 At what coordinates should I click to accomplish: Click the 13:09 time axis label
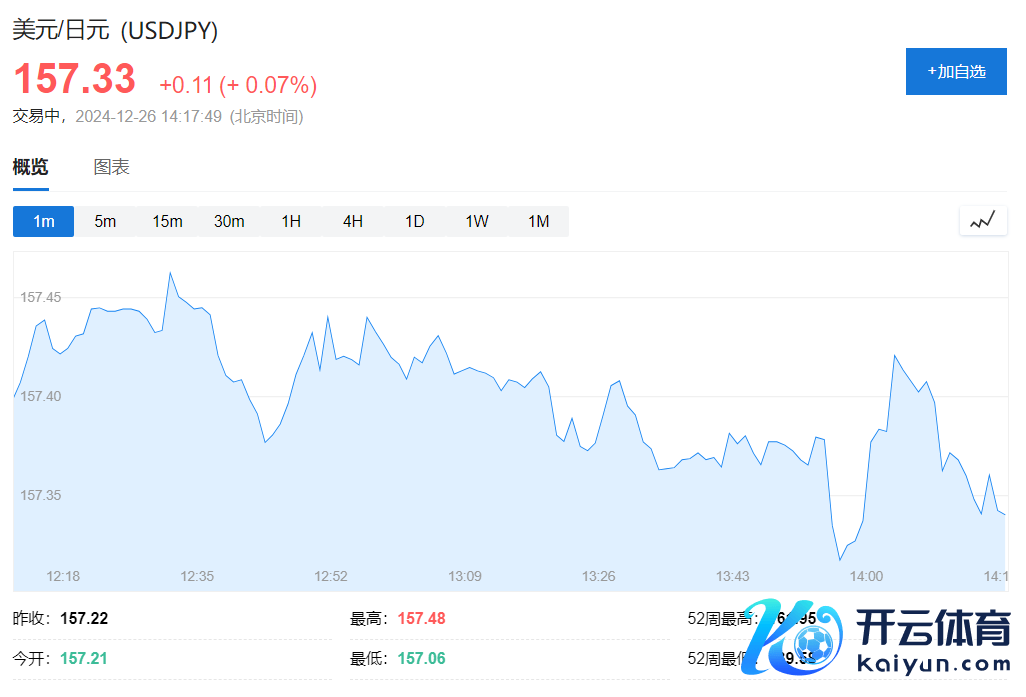point(465,576)
